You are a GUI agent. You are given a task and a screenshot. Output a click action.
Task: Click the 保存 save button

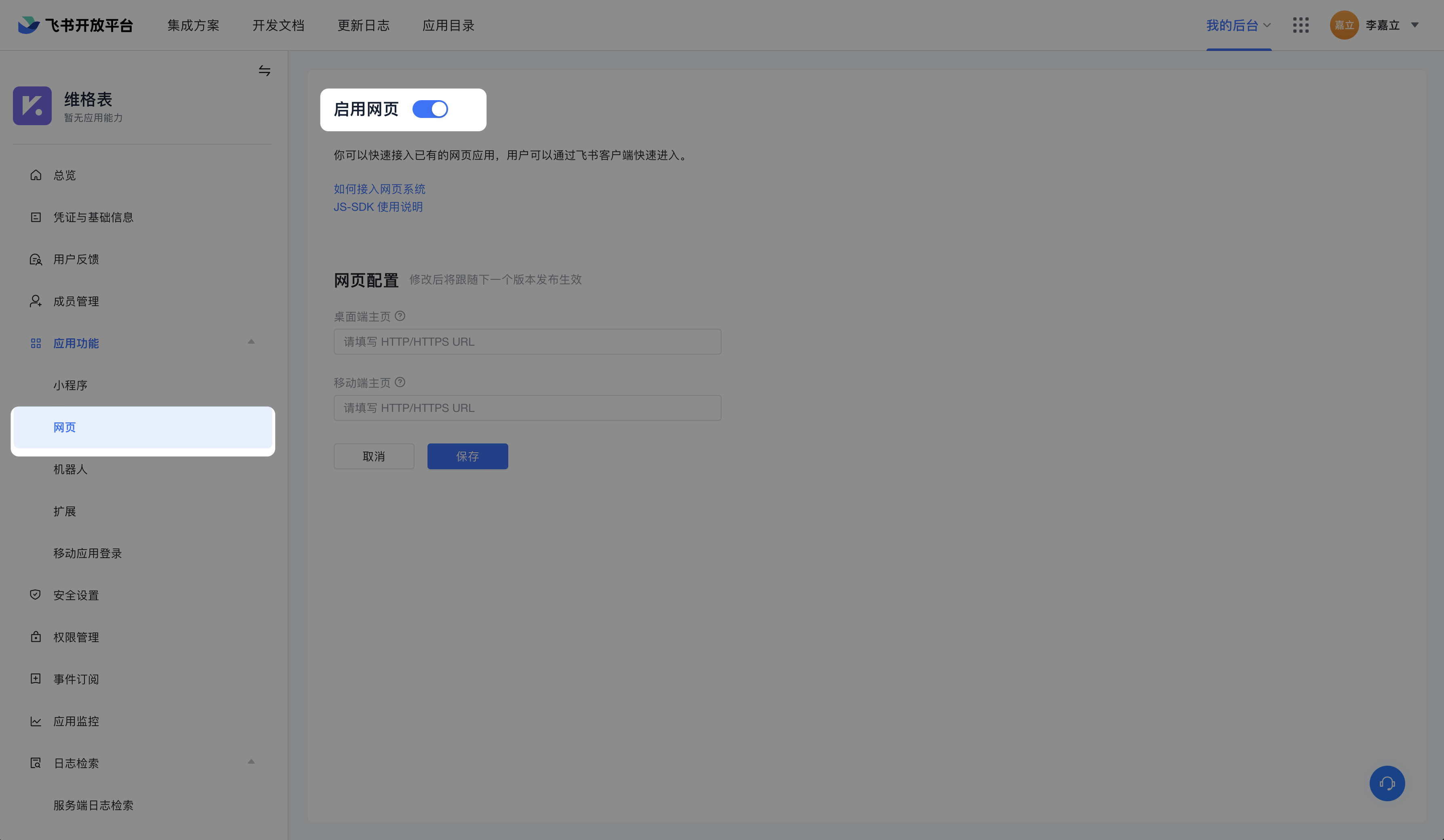(x=467, y=456)
